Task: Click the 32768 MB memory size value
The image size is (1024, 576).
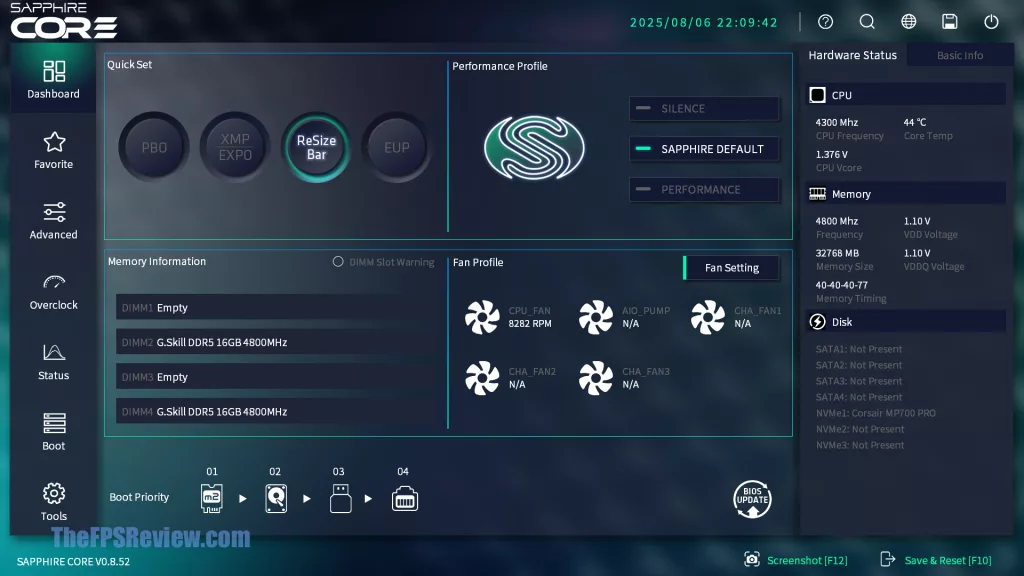Action: [837, 253]
